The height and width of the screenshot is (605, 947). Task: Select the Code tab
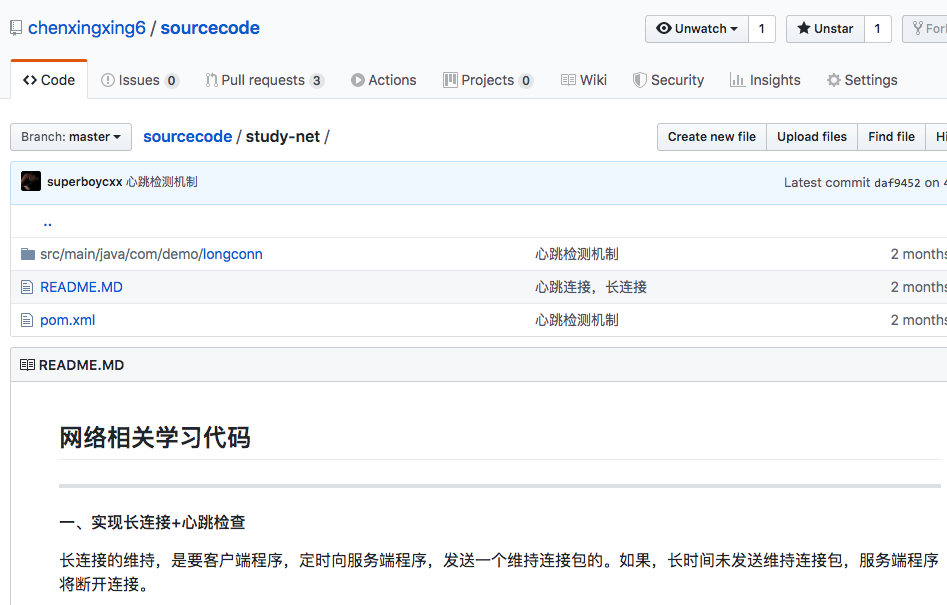[49, 80]
